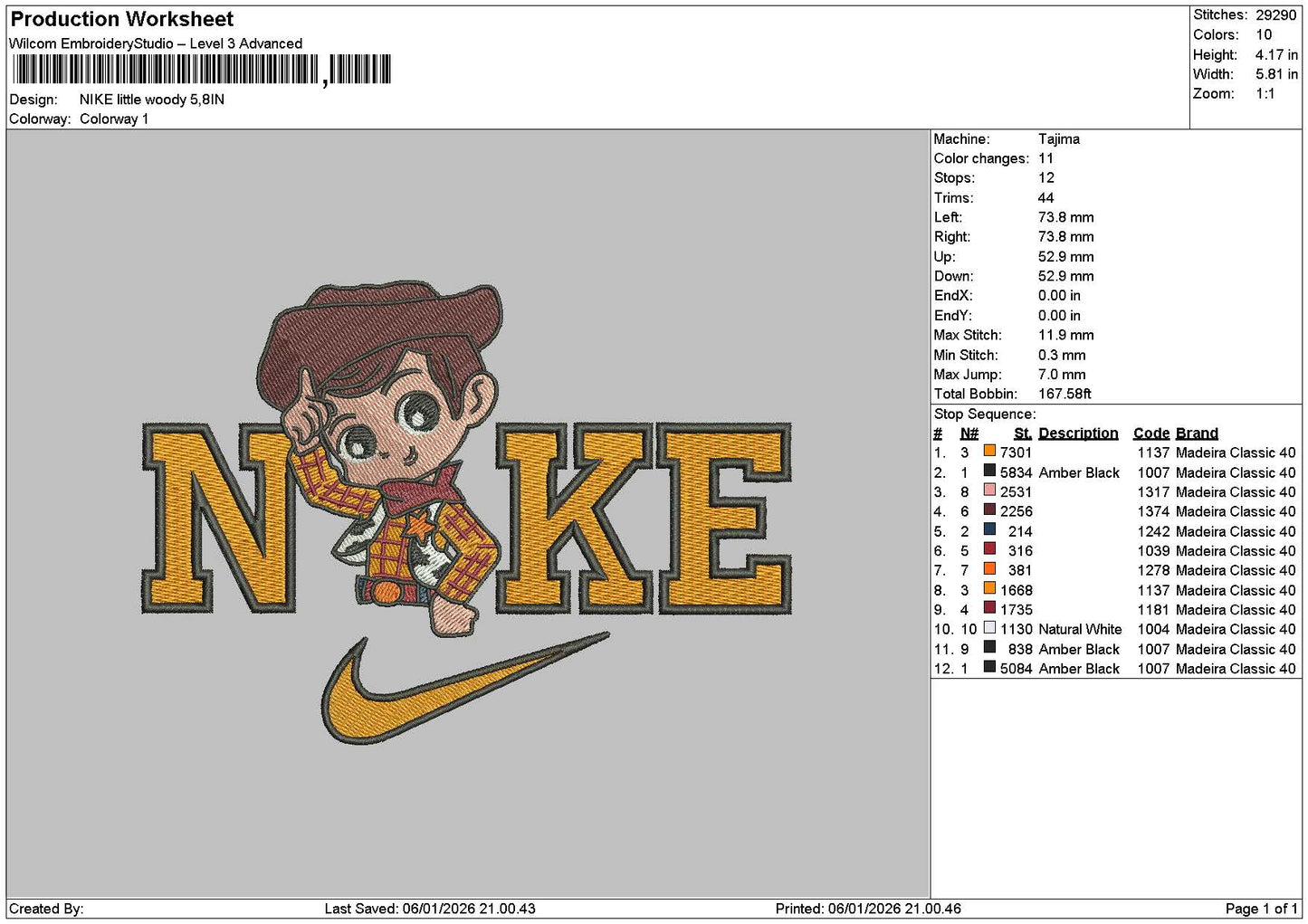Click the 'EndX:' label
This screenshot has width=1308, height=924.
(x=953, y=296)
